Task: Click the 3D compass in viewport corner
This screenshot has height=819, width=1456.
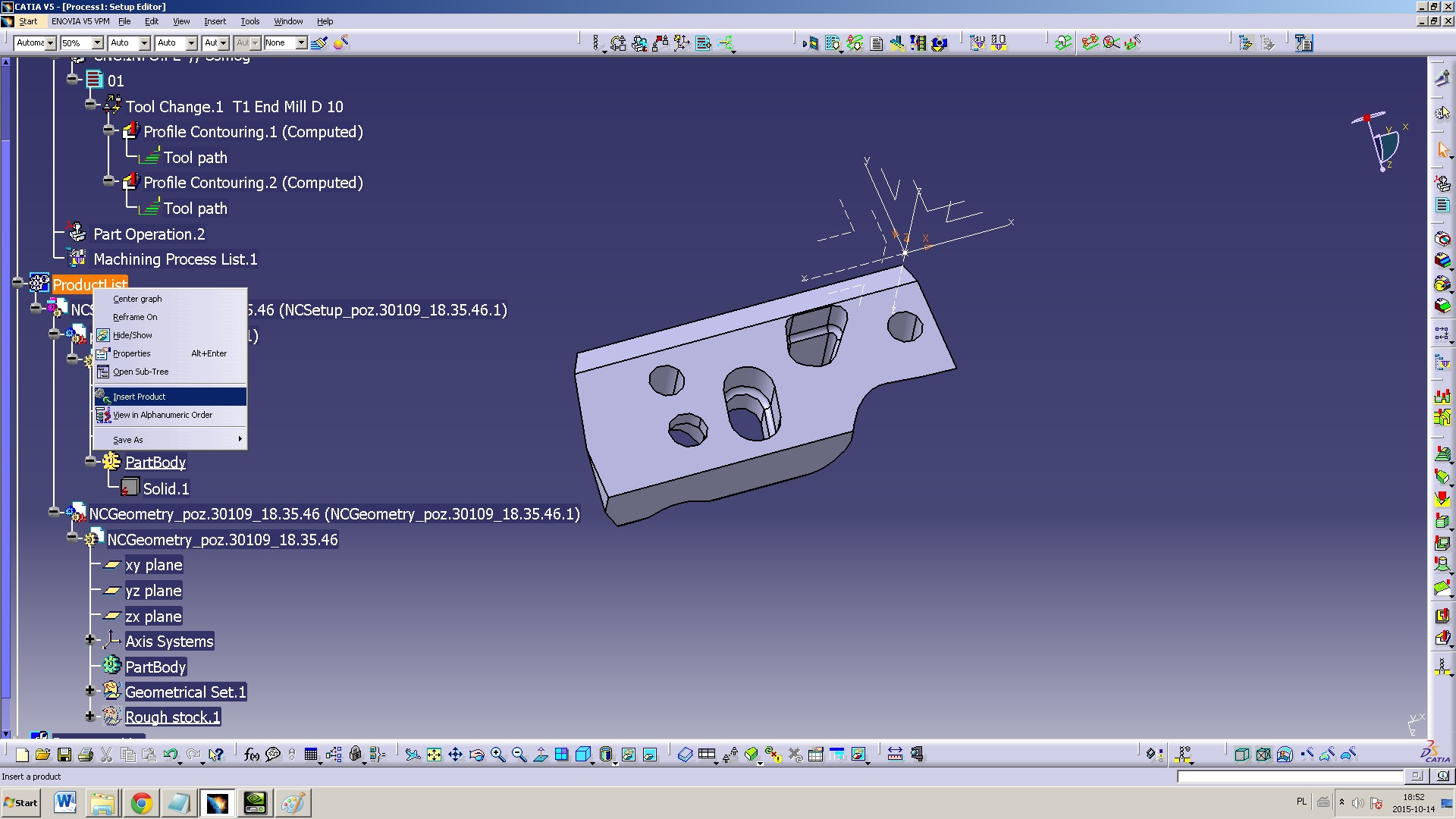Action: tap(1380, 141)
